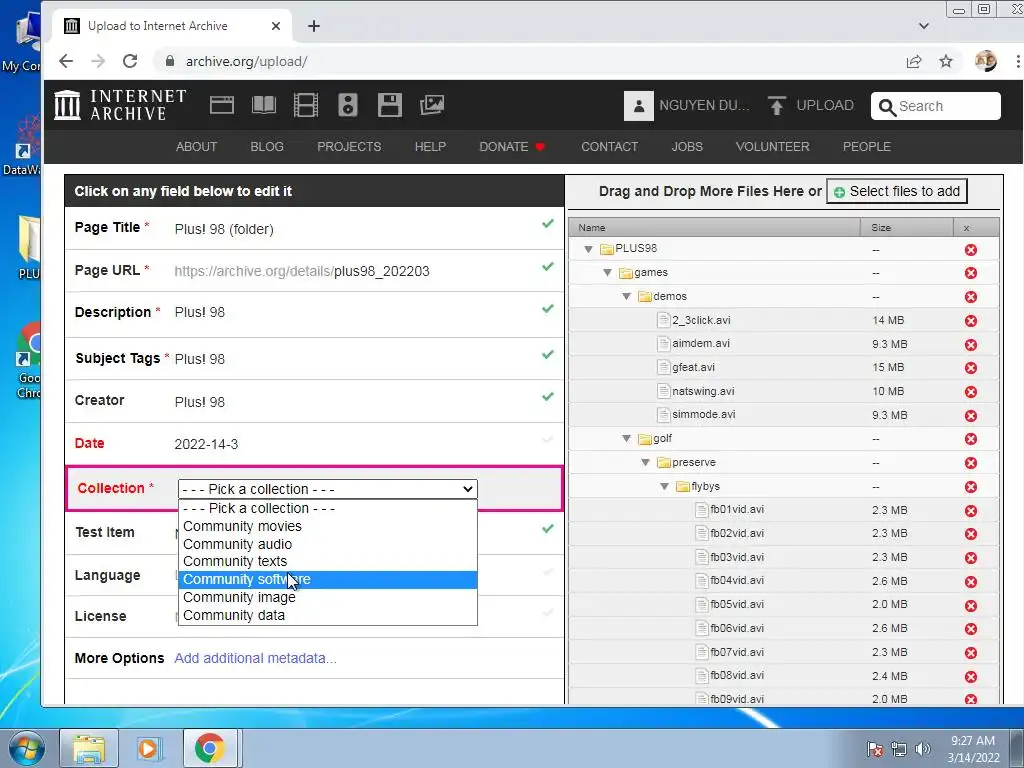Collapse the golf folder
This screenshot has width=1024, height=768.
click(626, 438)
